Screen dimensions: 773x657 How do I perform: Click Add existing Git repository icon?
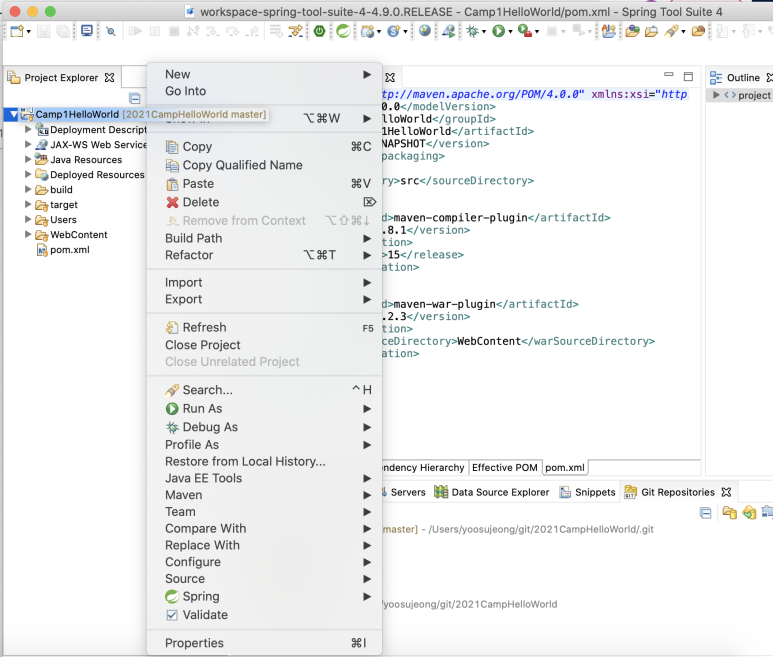[729, 513]
